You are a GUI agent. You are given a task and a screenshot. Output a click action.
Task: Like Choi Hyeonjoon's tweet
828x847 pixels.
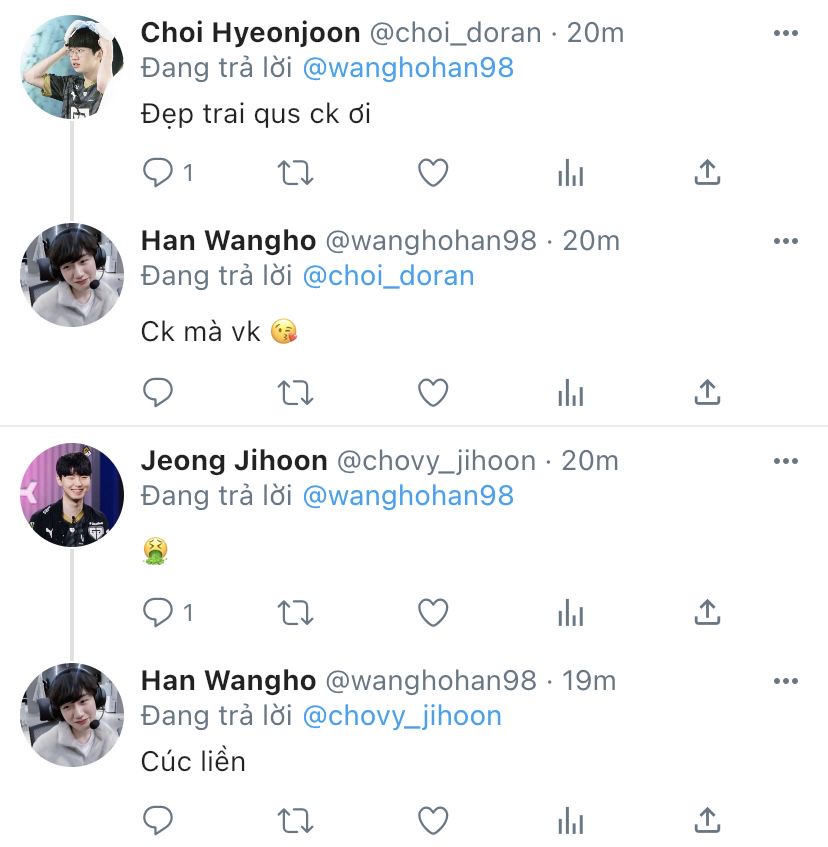click(432, 173)
